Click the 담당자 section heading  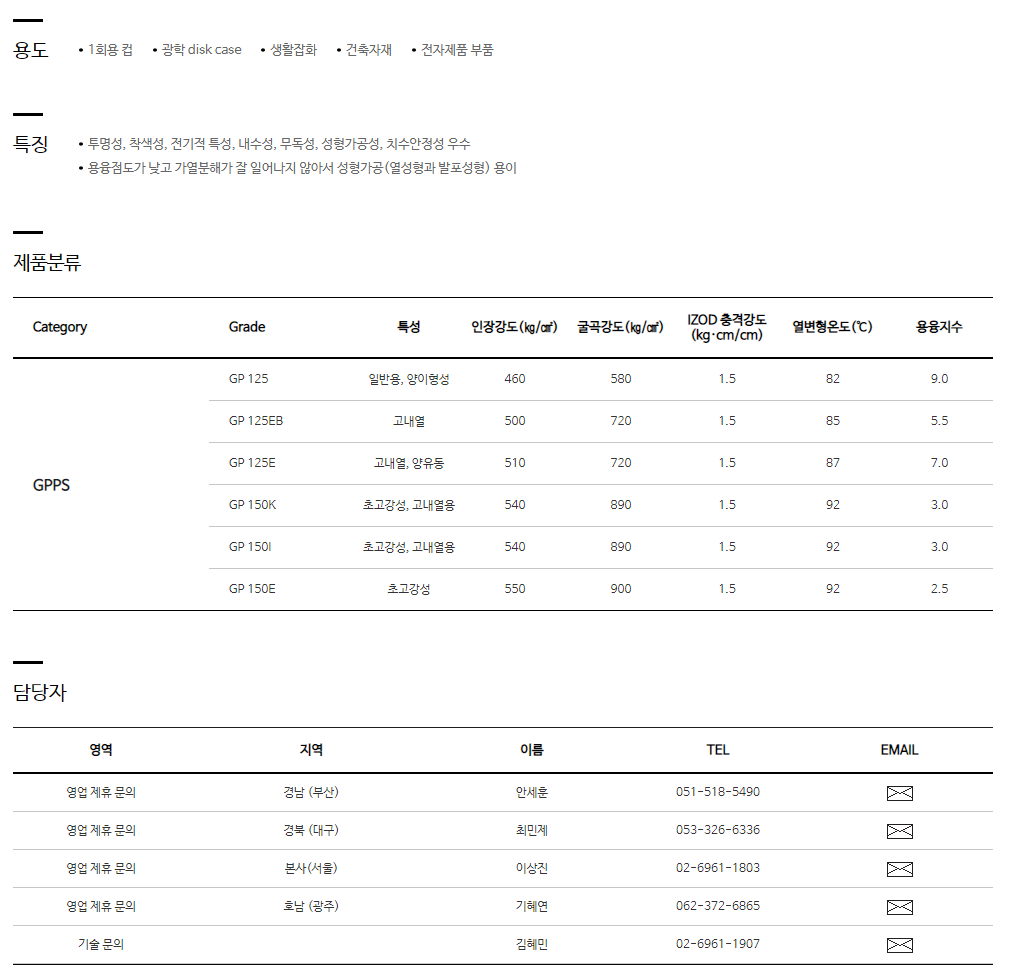tap(40, 692)
